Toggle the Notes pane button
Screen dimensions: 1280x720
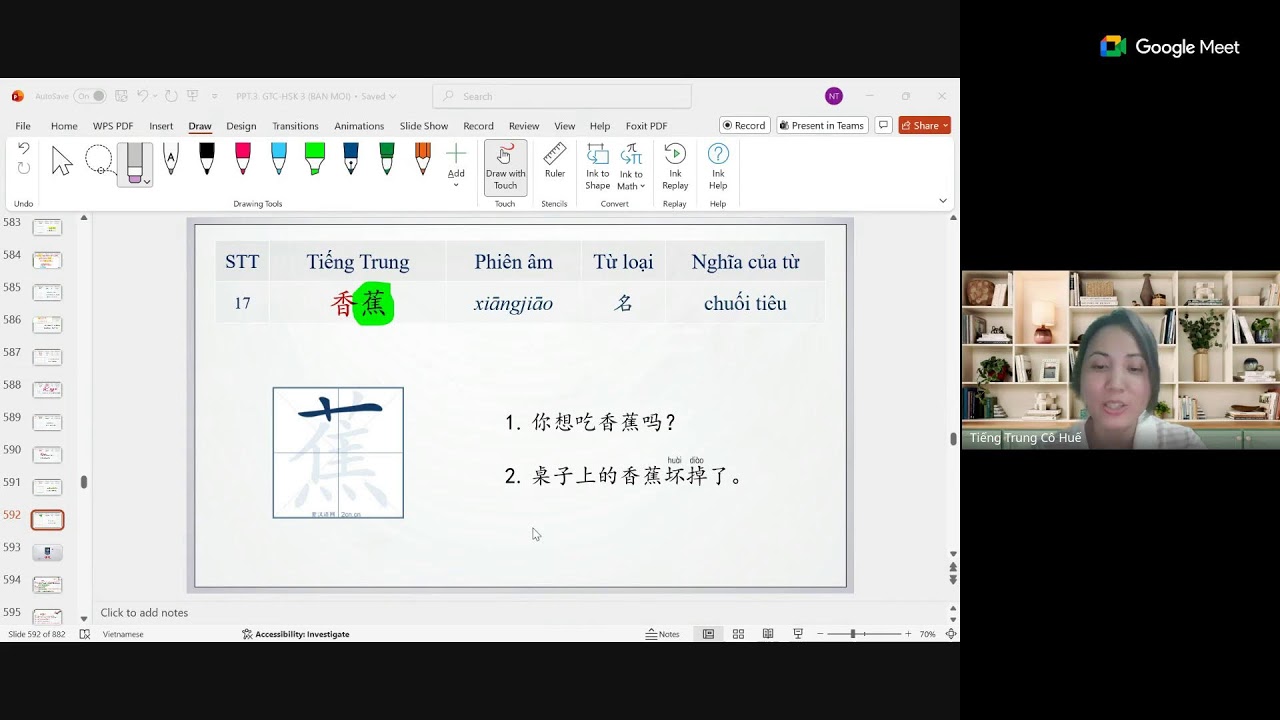[662, 634]
